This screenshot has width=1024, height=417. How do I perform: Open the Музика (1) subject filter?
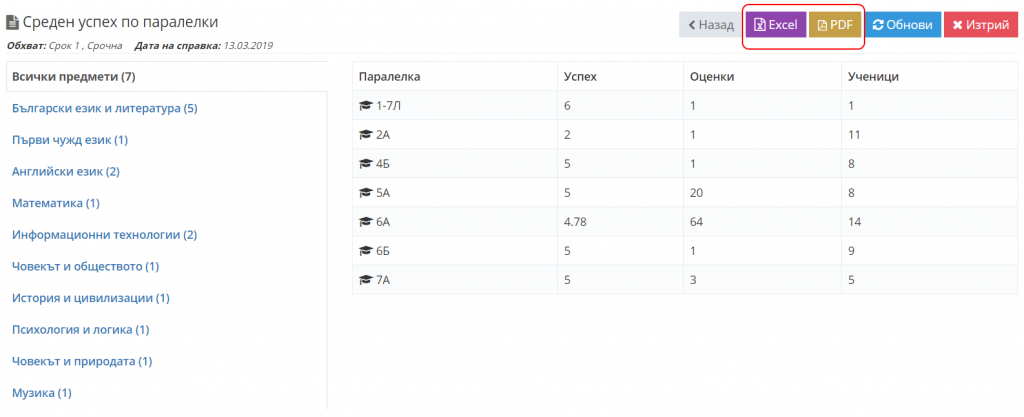point(41,393)
